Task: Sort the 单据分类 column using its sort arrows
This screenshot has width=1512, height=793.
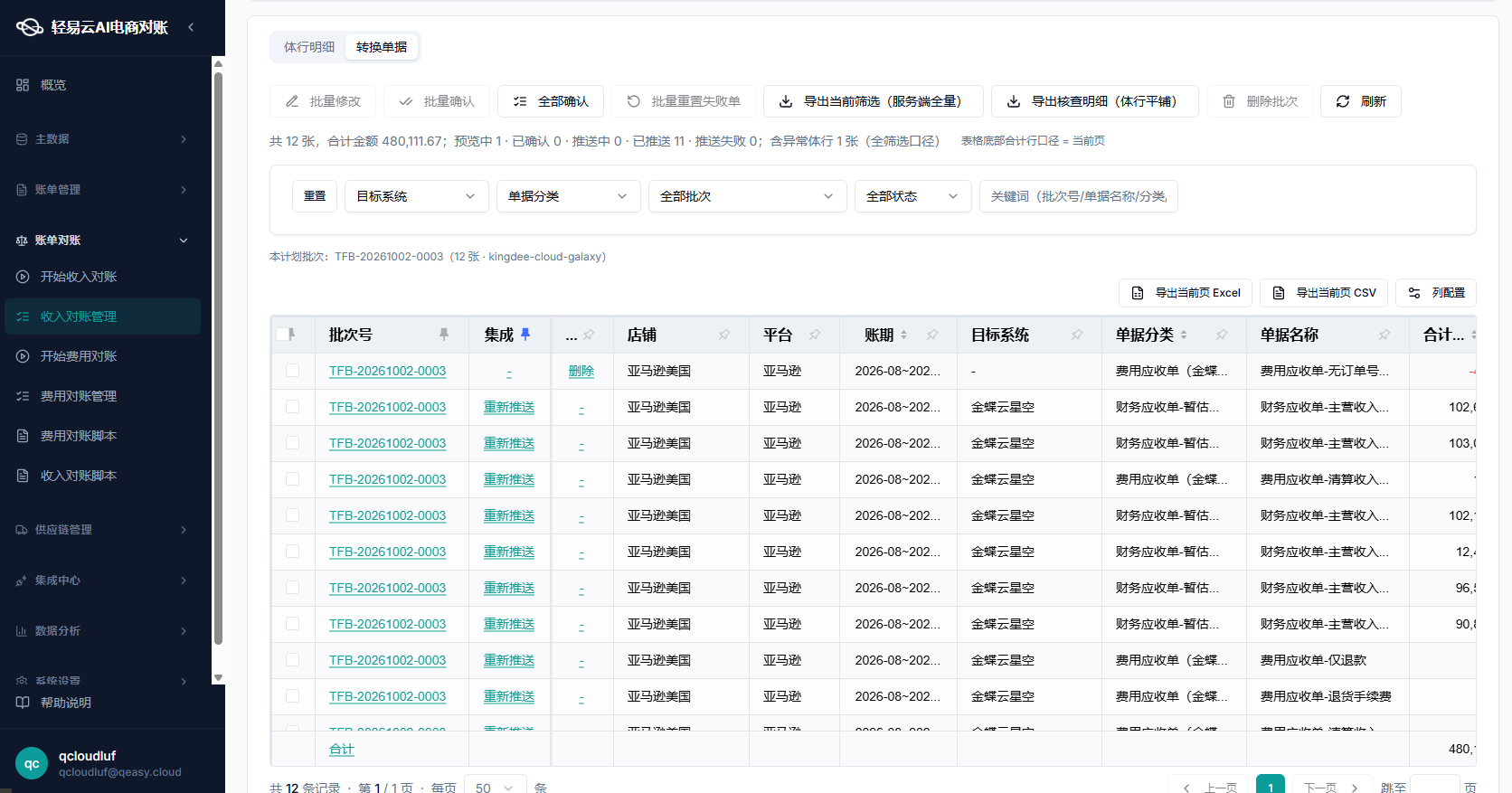Action: click(x=1184, y=335)
